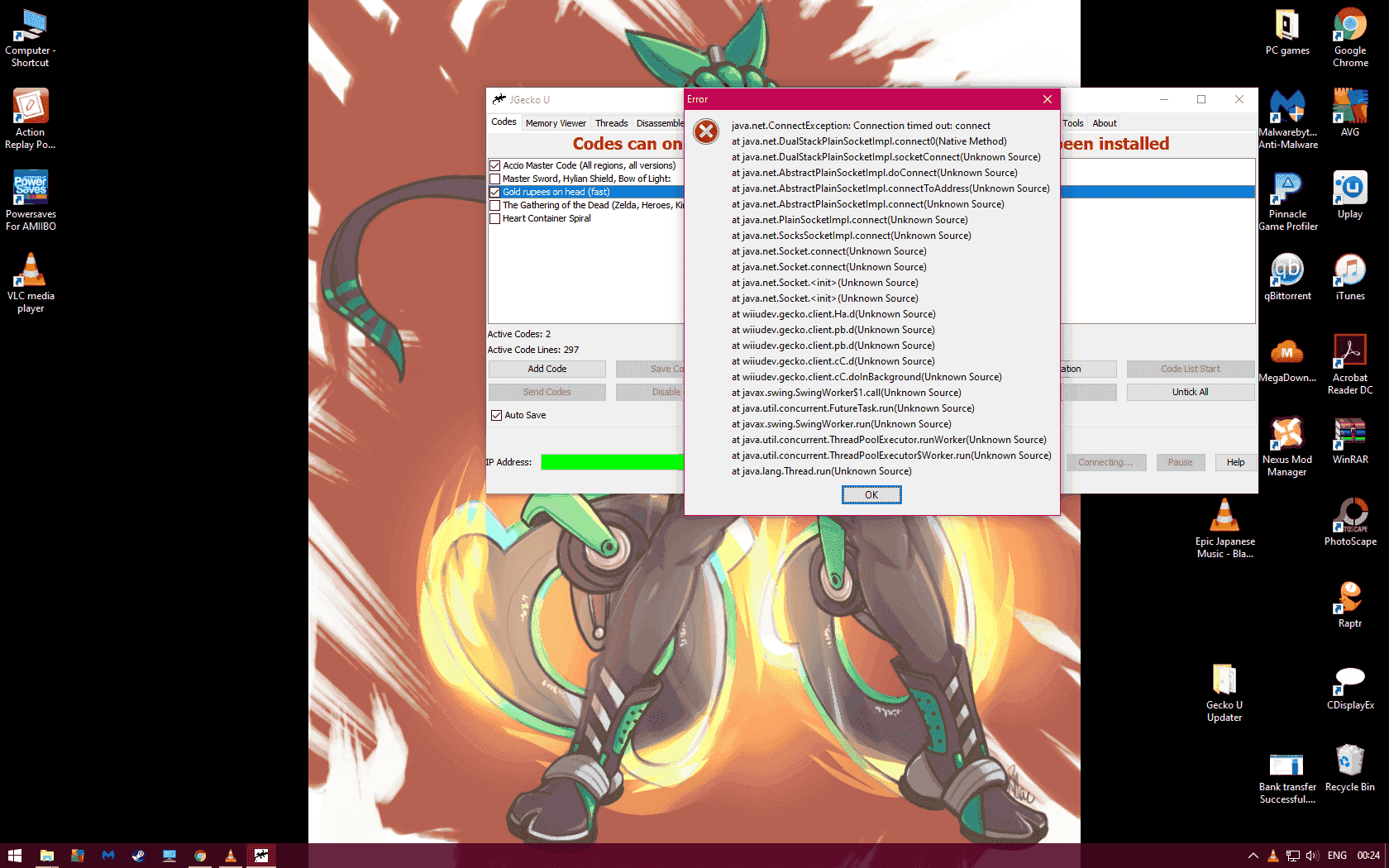Open the Tools tab in JGecko U

coord(1073,123)
